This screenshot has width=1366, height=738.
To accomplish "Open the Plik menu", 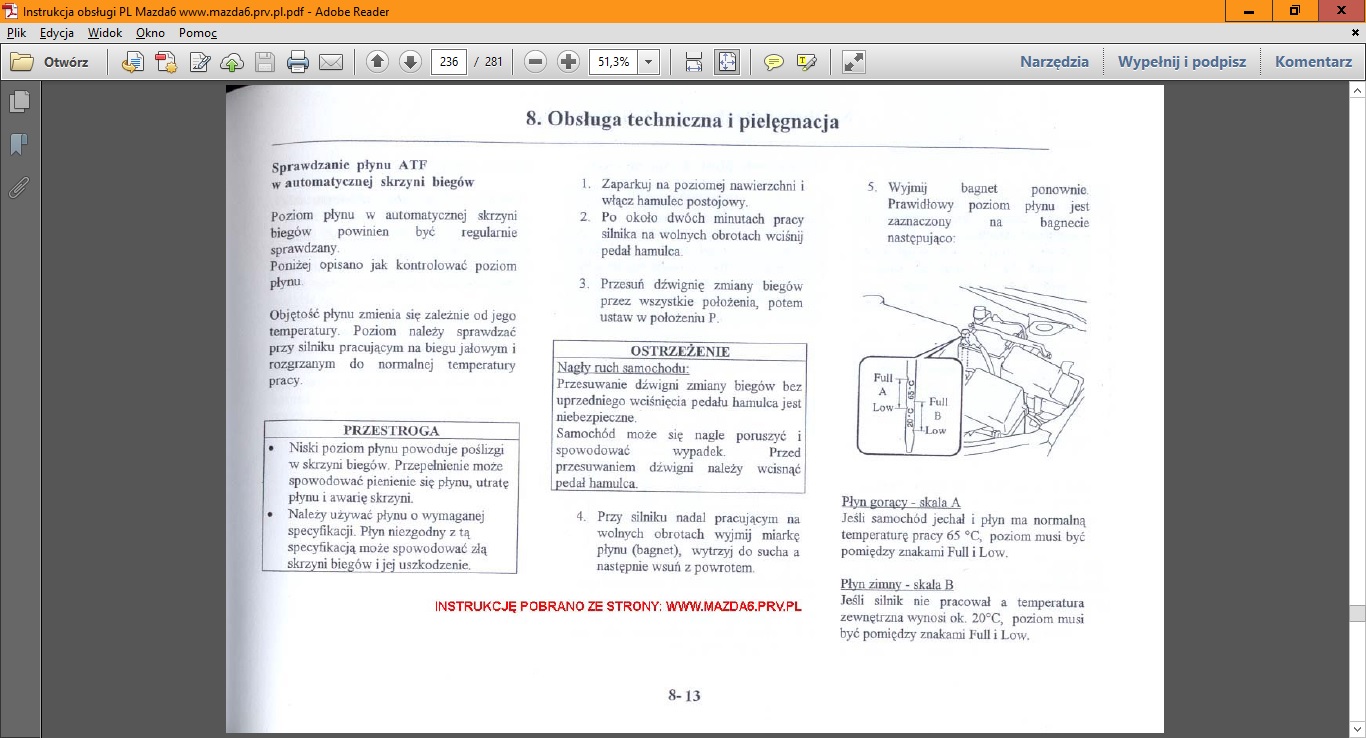I will 16,33.
